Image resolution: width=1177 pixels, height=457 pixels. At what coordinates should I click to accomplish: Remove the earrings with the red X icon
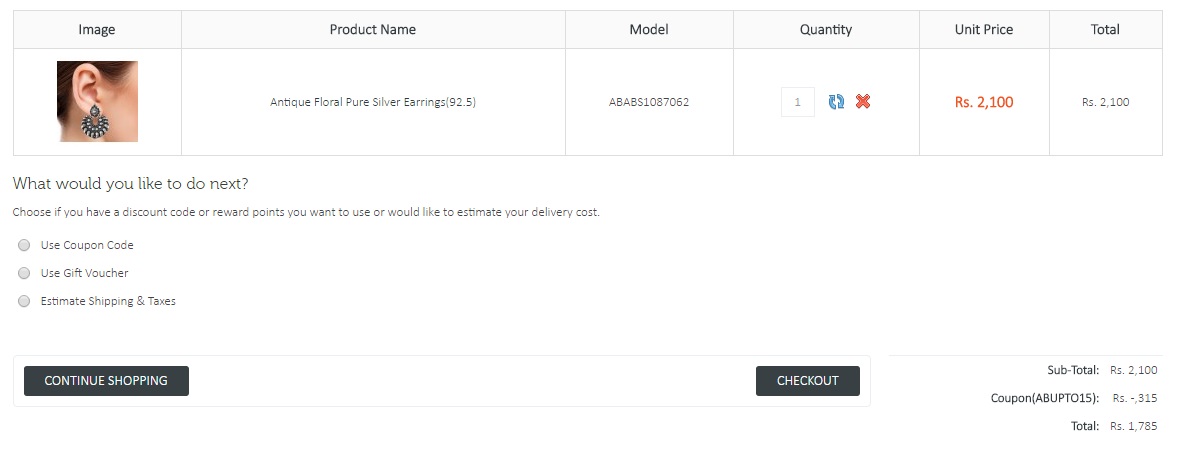pyautogui.click(x=863, y=102)
